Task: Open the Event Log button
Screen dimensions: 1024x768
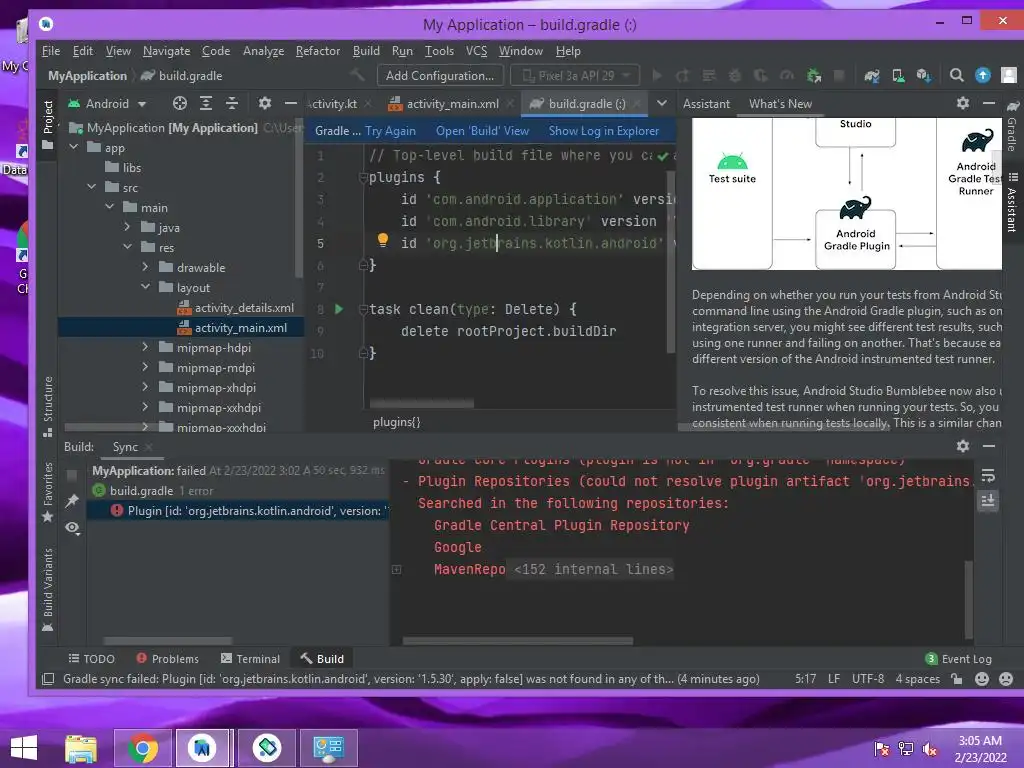Action: [x=959, y=659]
